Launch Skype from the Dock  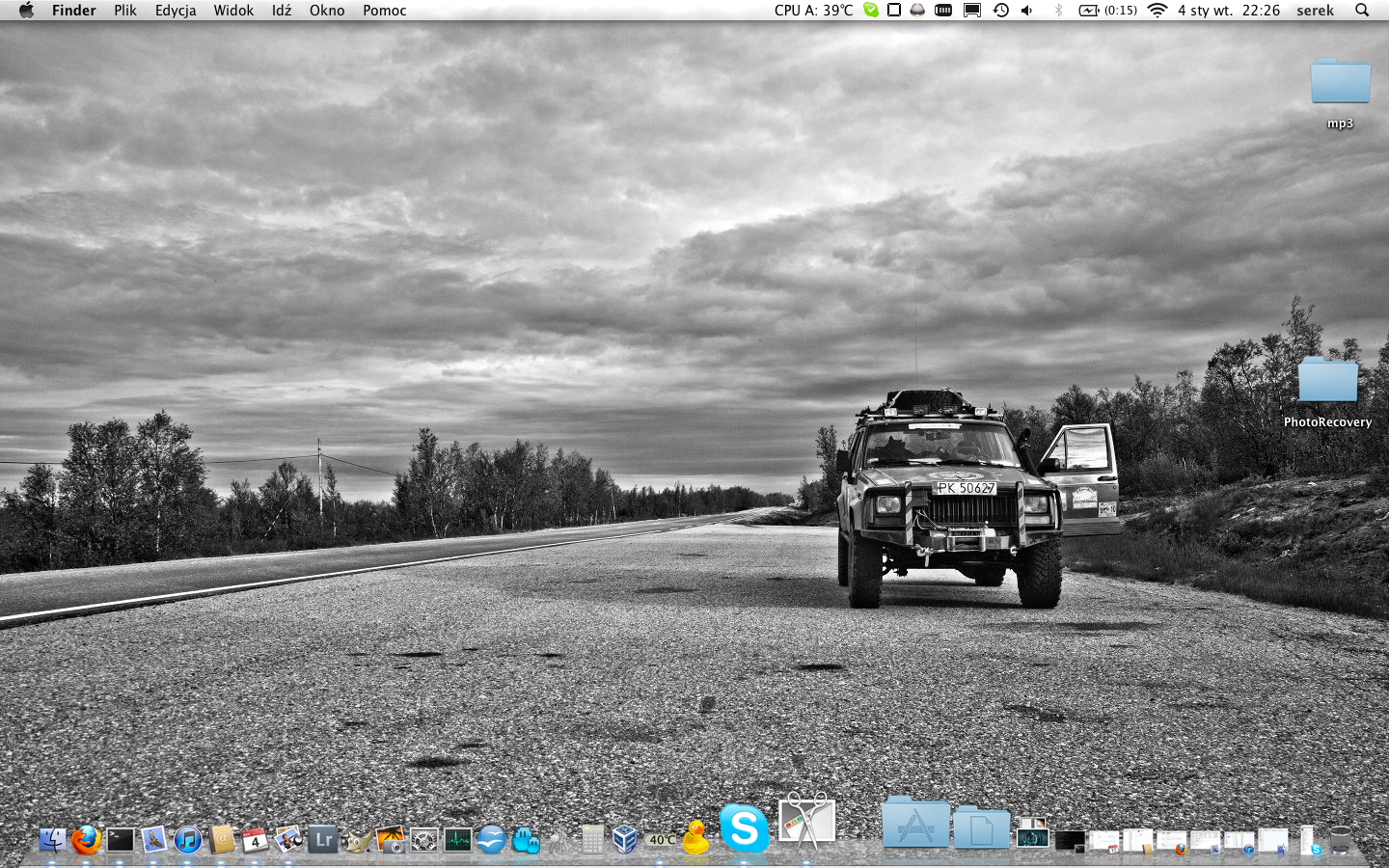click(x=744, y=827)
